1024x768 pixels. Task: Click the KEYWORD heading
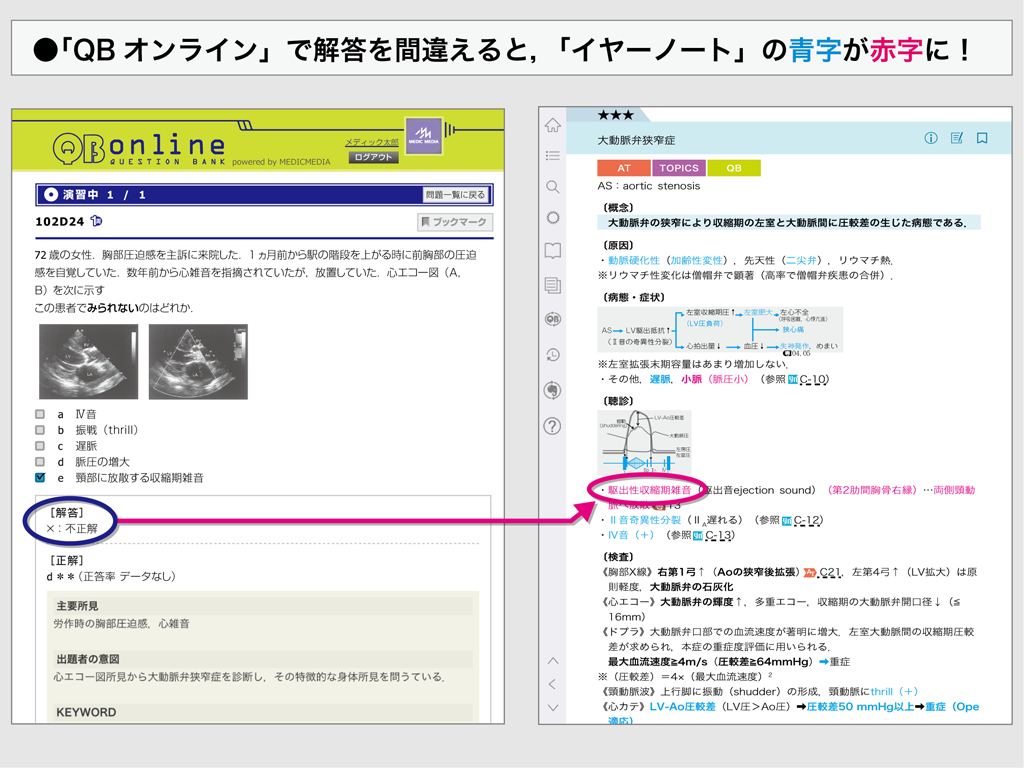86,712
